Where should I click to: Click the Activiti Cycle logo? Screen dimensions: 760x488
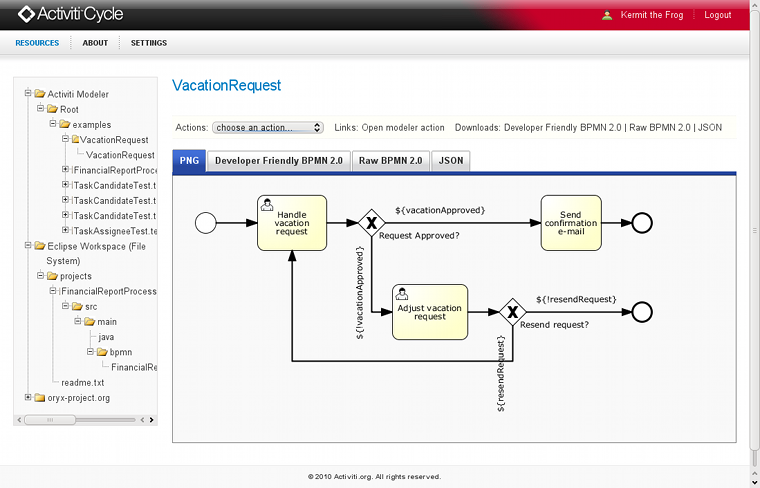(x=70, y=14)
